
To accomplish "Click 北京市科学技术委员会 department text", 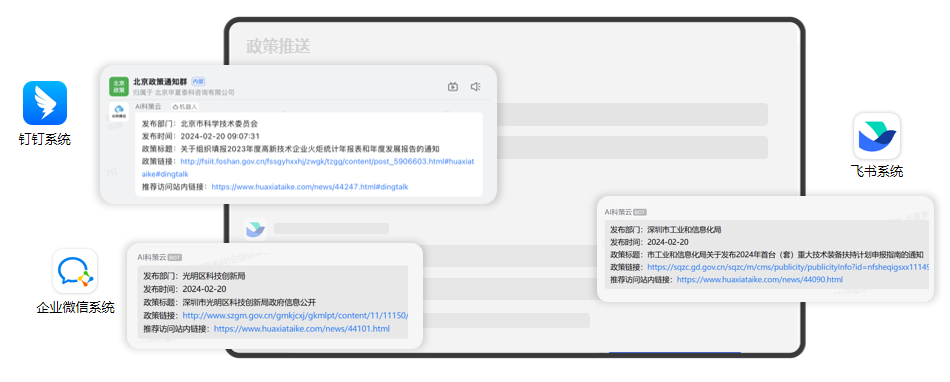I will pyautogui.click(x=219, y=123).
